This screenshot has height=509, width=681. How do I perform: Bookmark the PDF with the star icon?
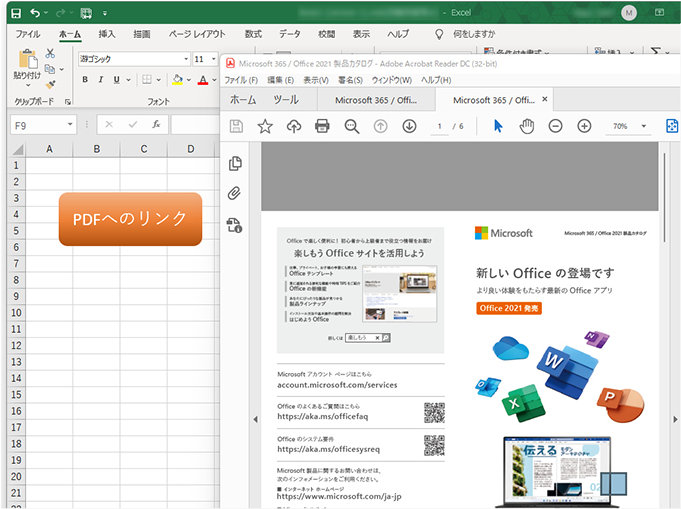[x=265, y=126]
